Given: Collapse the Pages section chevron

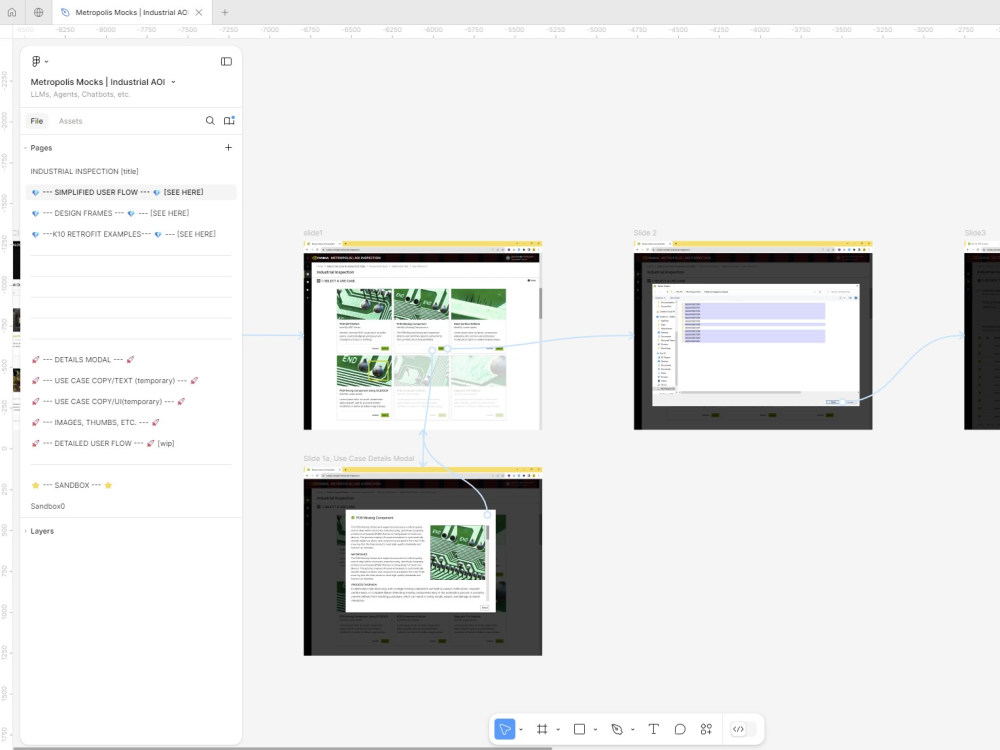Looking at the screenshot, I should 26,148.
